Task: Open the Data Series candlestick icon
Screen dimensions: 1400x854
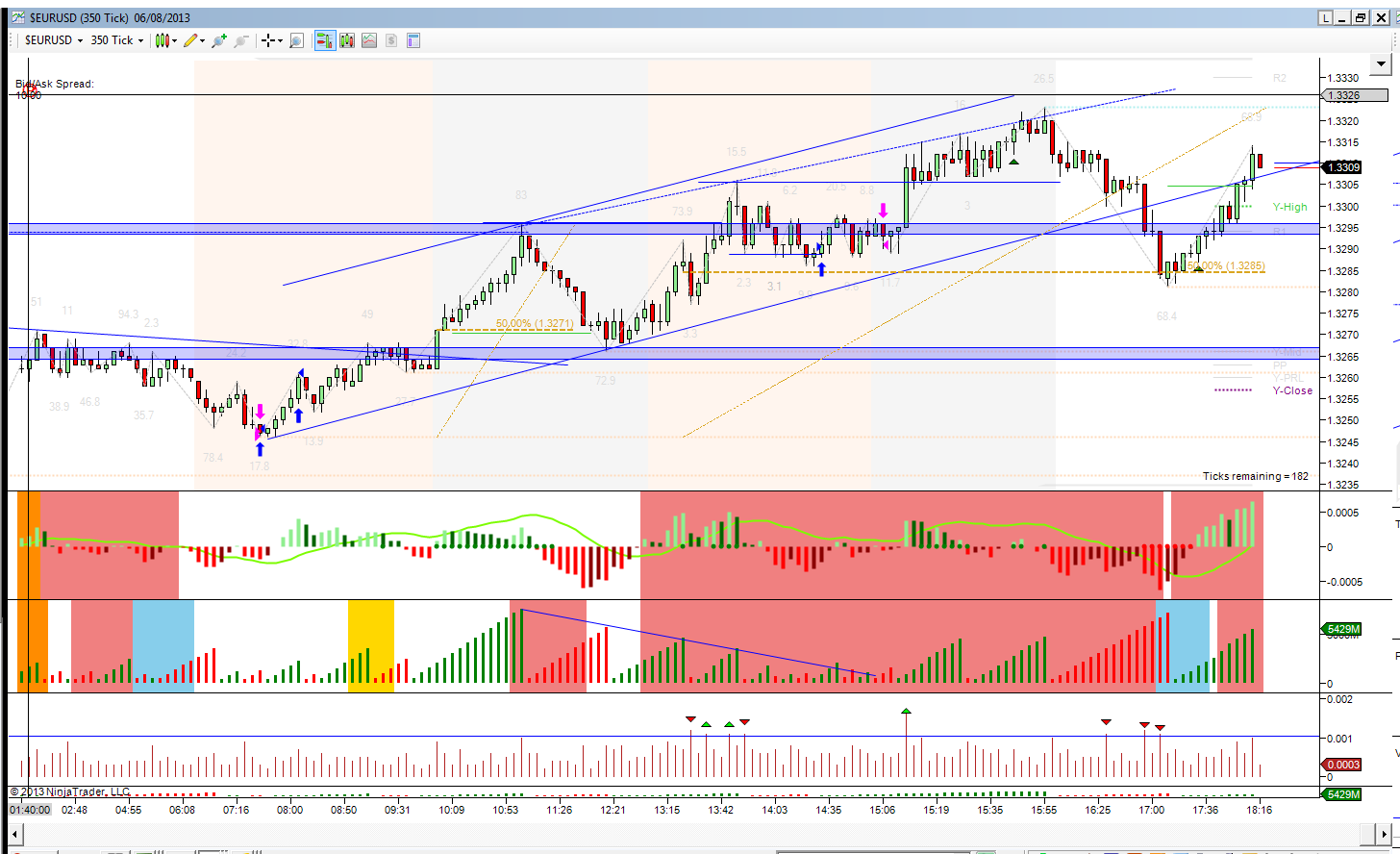Action: (x=347, y=40)
